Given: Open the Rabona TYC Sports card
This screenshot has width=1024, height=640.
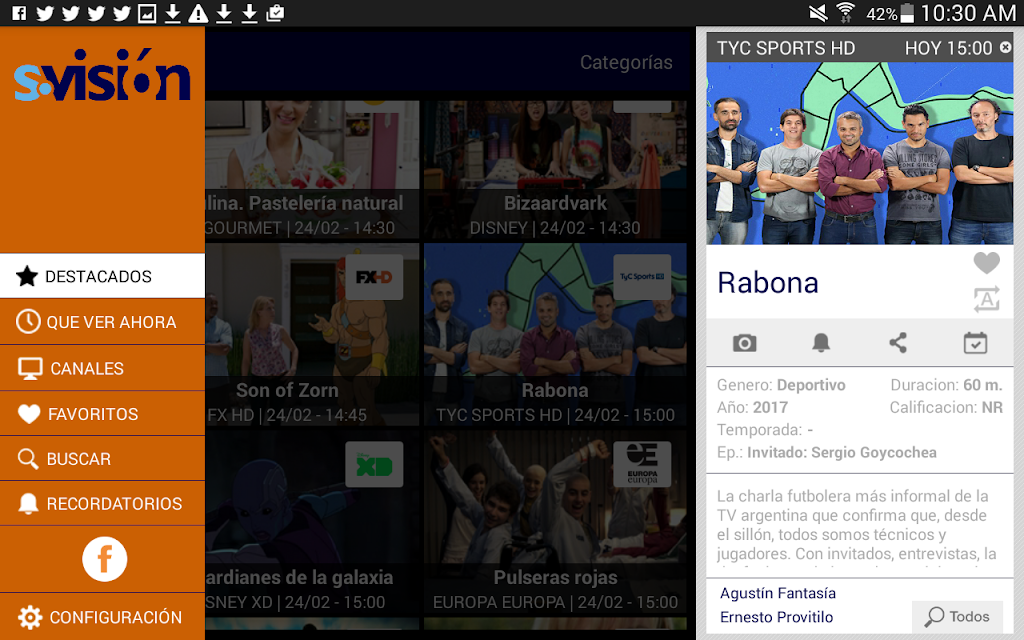Looking at the screenshot, I should 555,334.
